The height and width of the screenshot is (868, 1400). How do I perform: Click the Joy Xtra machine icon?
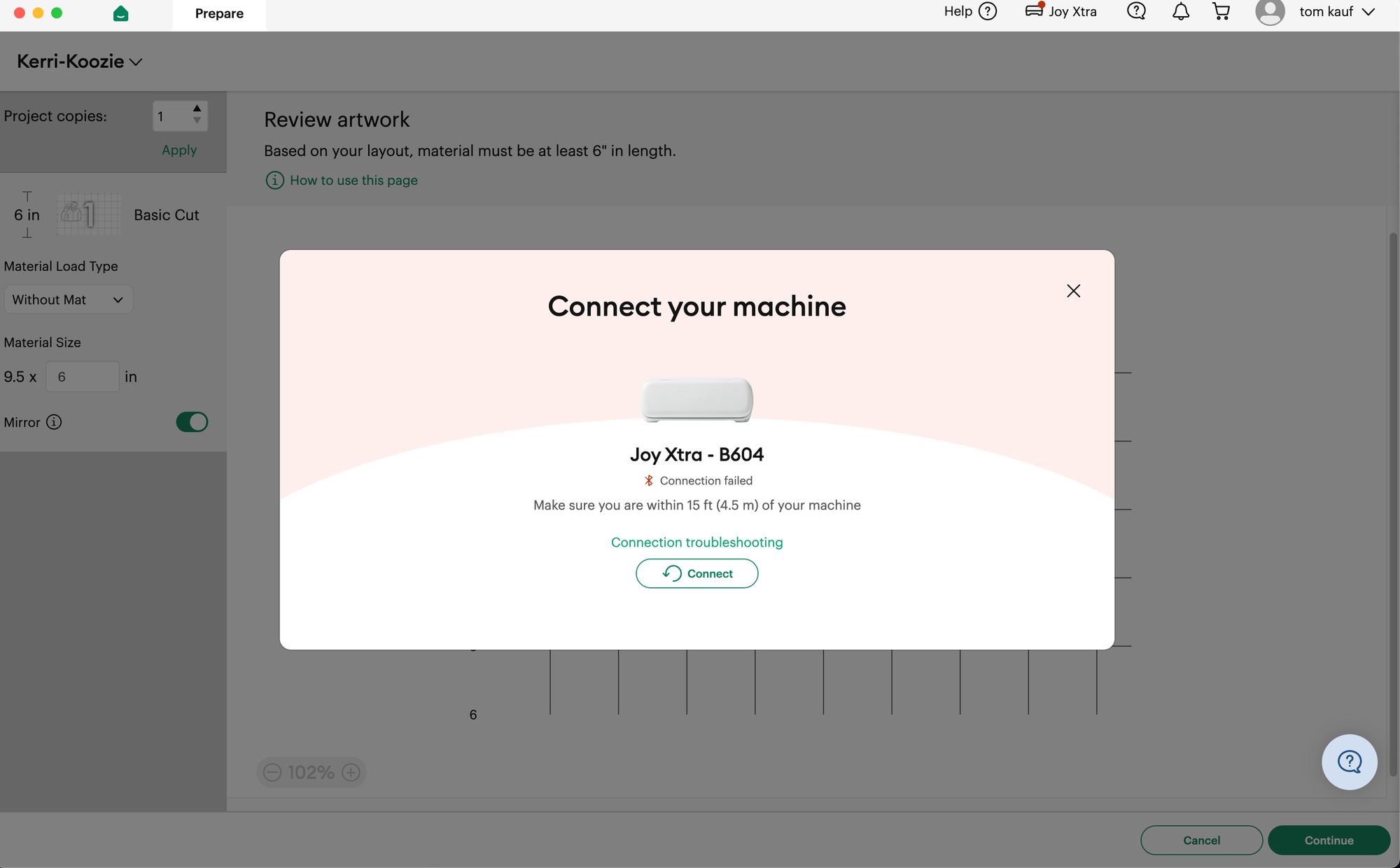point(1035,10)
